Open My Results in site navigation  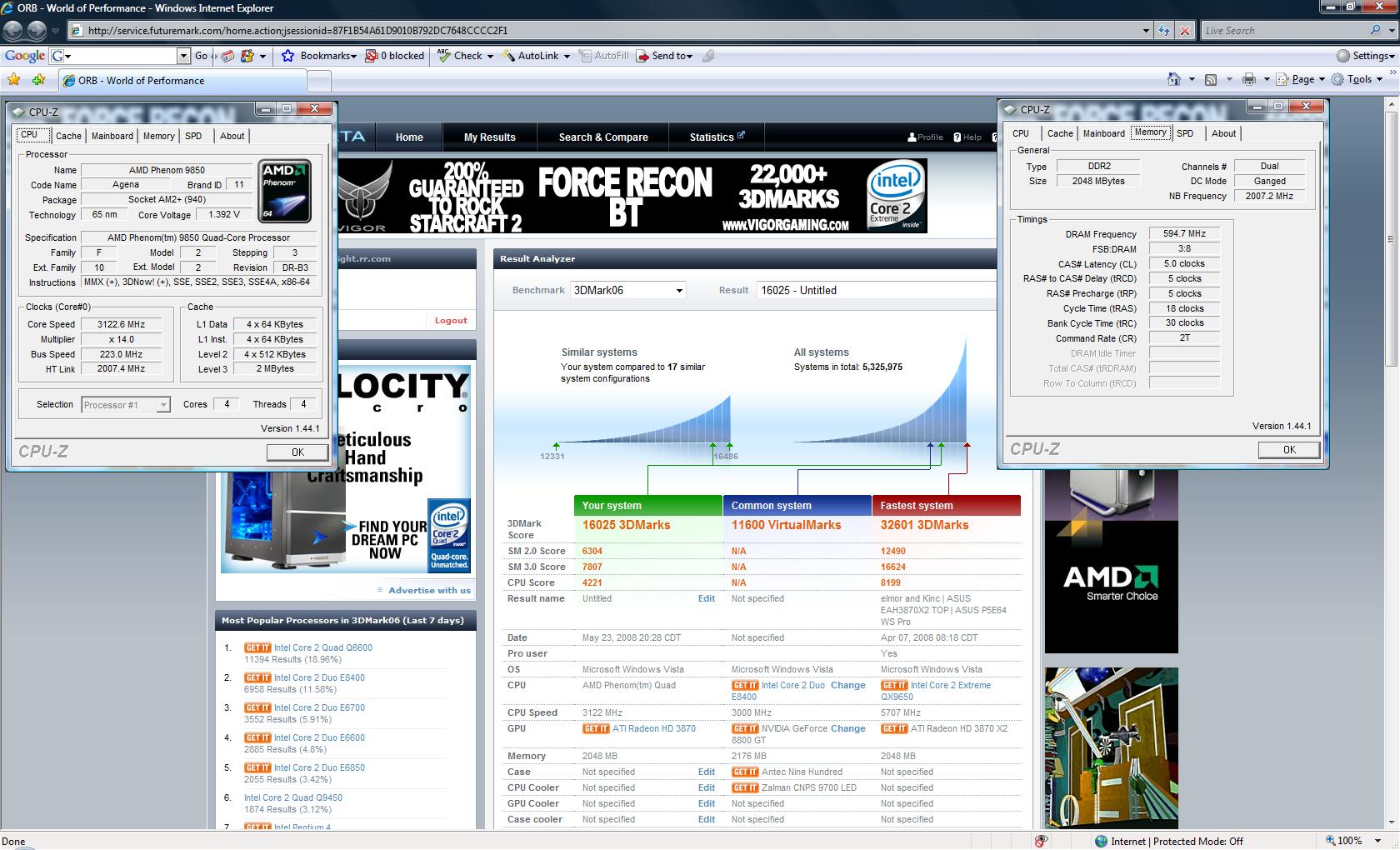pyautogui.click(x=489, y=137)
